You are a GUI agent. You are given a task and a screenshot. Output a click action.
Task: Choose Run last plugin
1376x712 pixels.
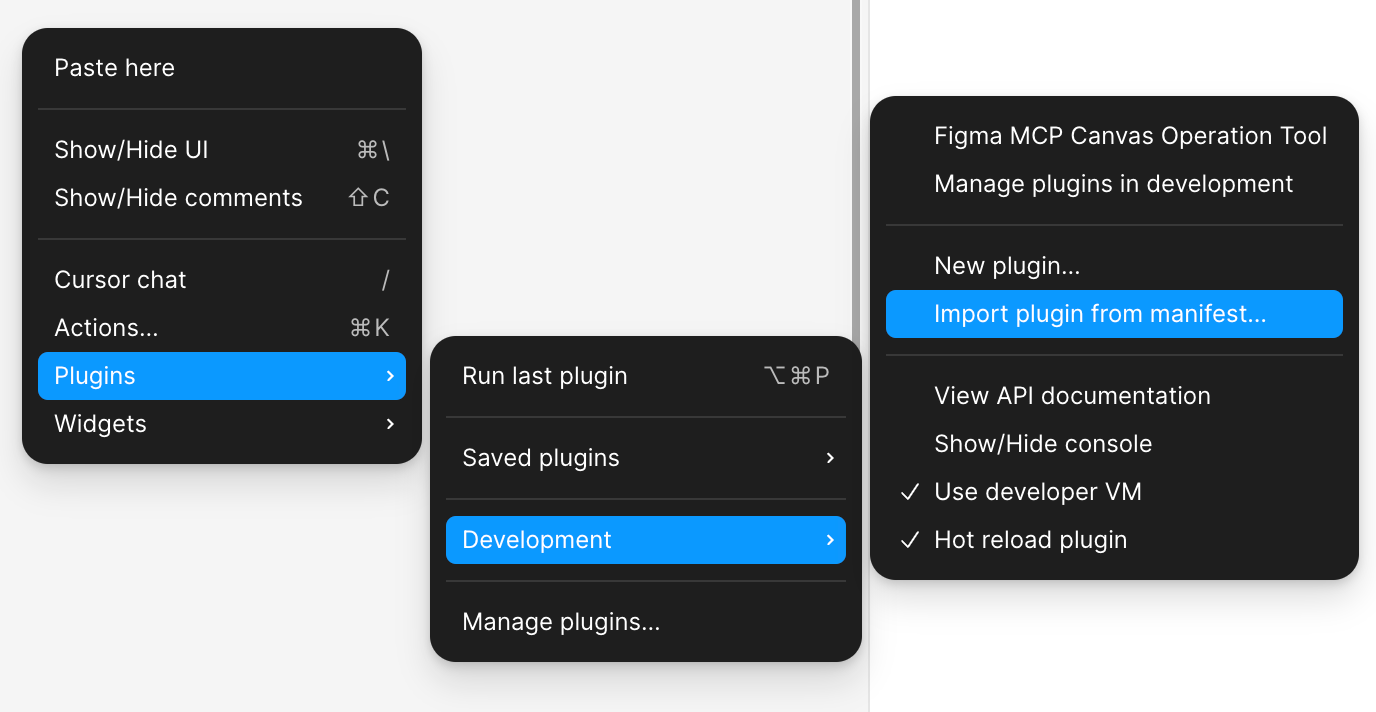[x=545, y=376]
